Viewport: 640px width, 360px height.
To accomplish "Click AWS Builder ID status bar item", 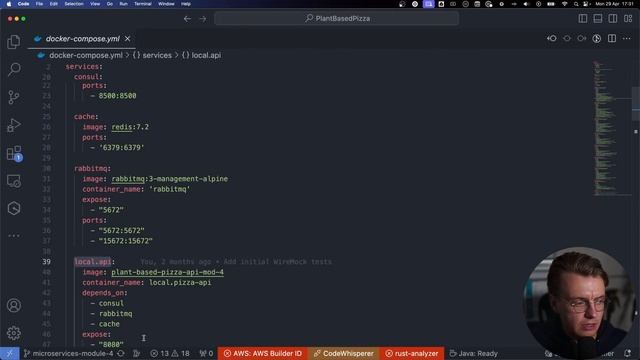I will pos(262,353).
